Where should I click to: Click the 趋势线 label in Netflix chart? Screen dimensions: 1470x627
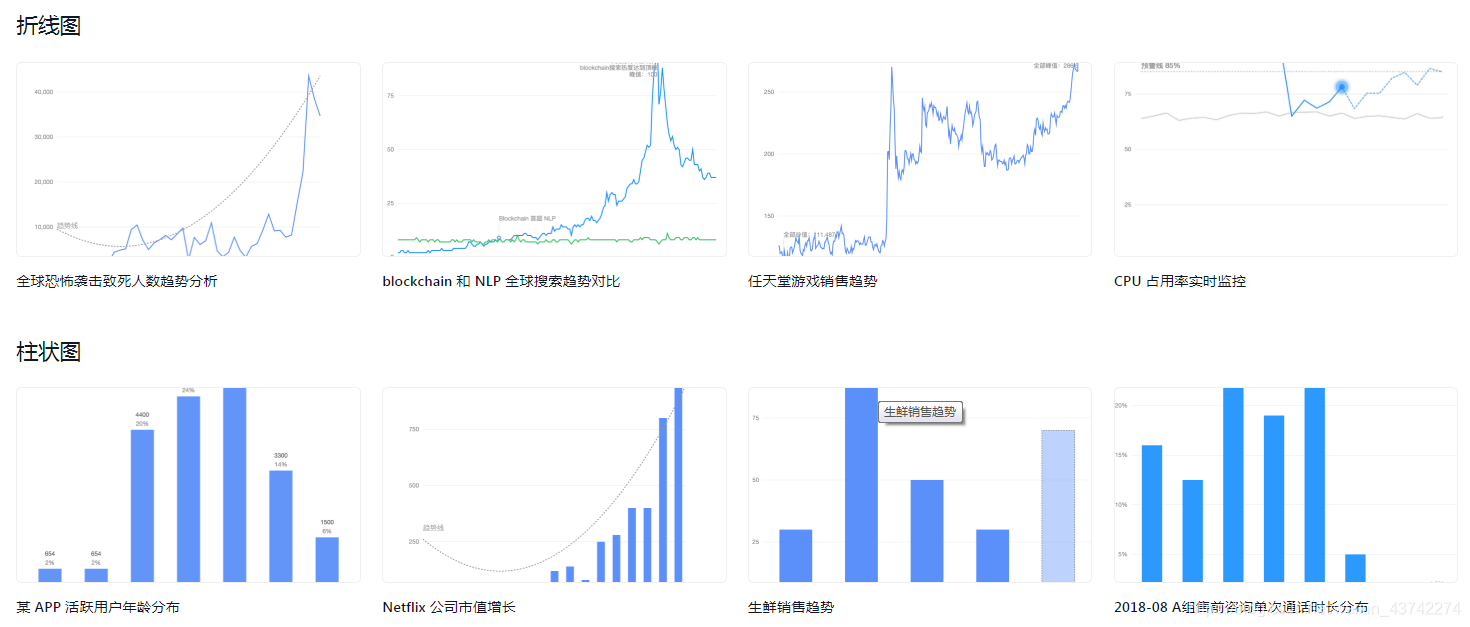pos(433,528)
